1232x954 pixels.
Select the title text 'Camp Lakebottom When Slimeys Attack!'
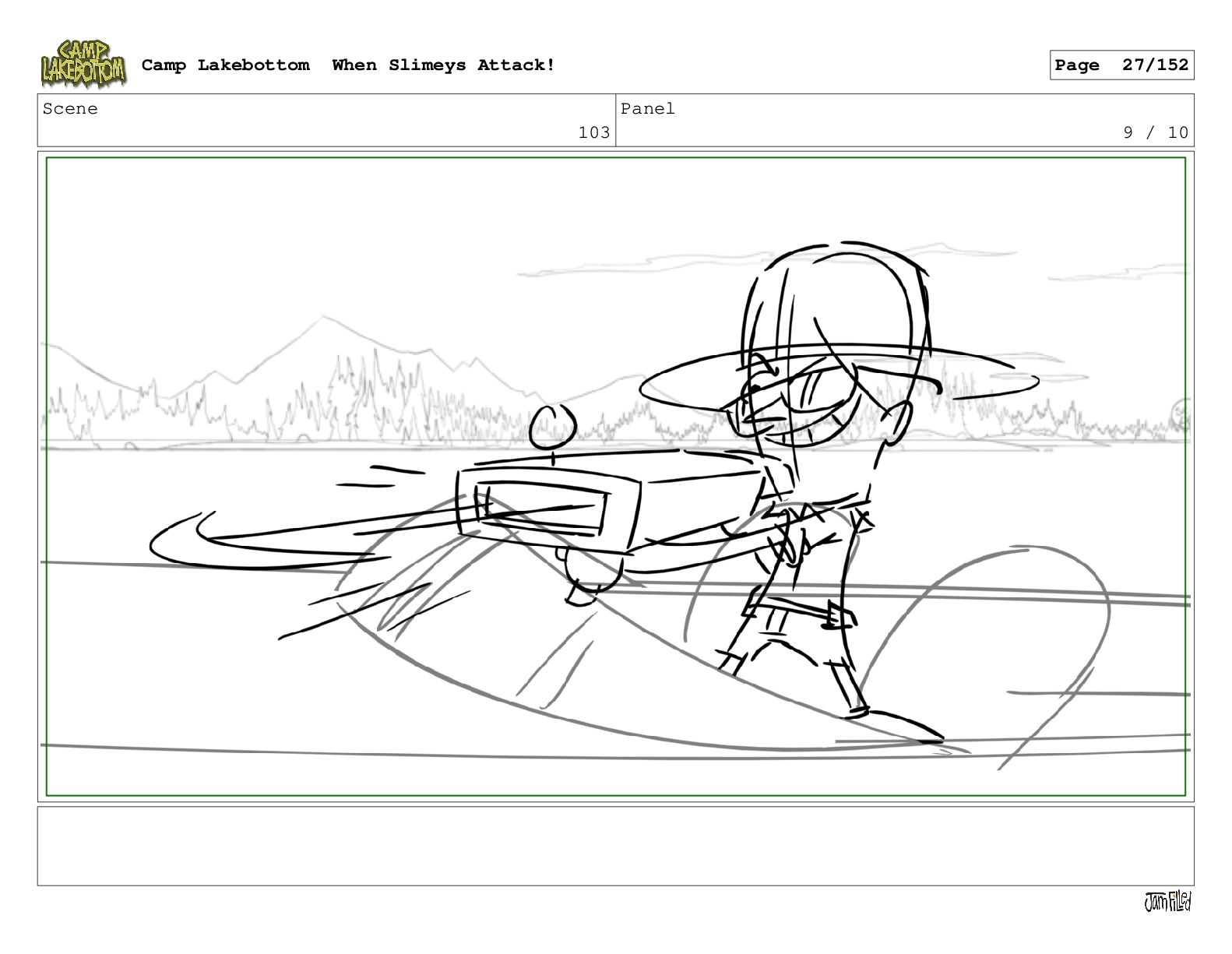point(348,65)
